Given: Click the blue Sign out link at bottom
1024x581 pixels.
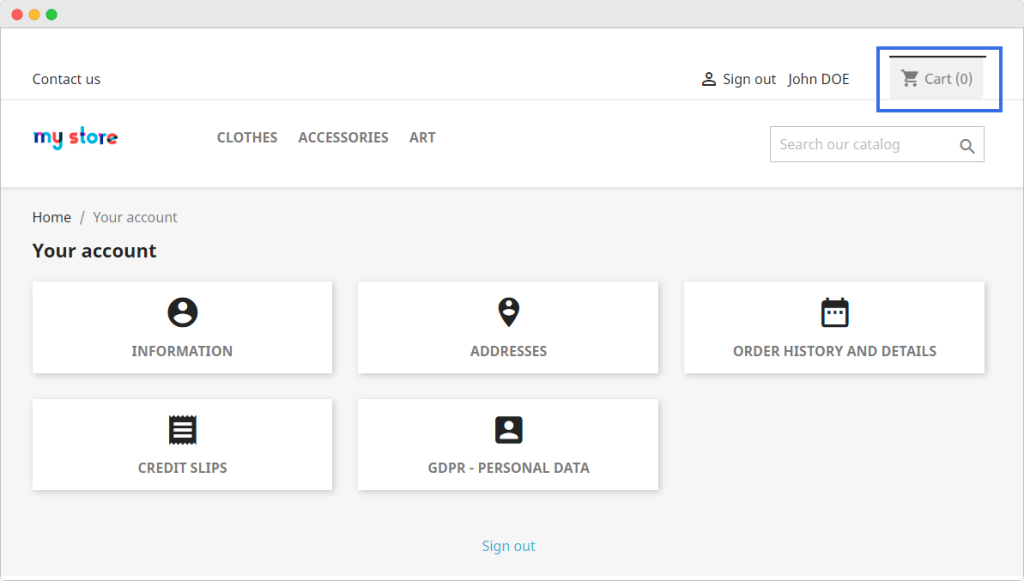Looking at the screenshot, I should click(508, 546).
